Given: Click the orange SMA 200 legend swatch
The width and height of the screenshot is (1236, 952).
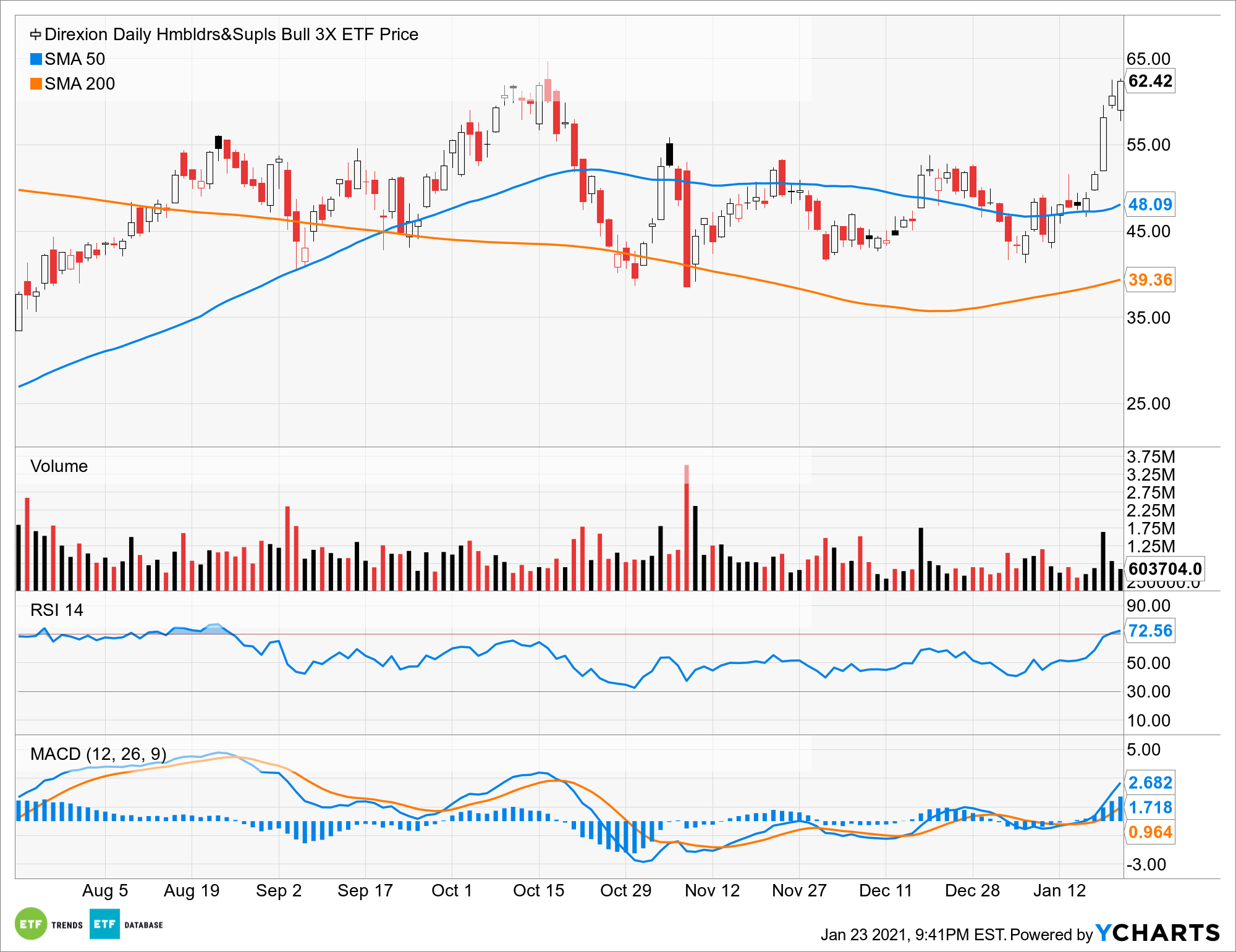Looking at the screenshot, I should click(36, 84).
